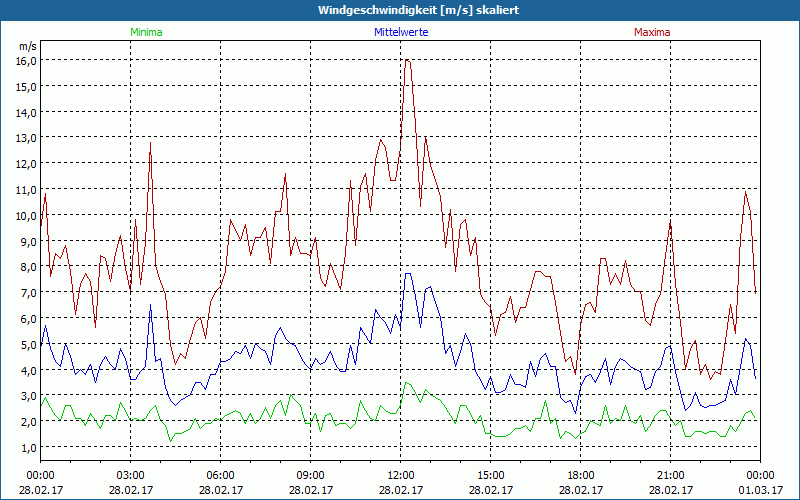Click the 15:00 time axis label
800x500 pixels.
click(x=490, y=476)
